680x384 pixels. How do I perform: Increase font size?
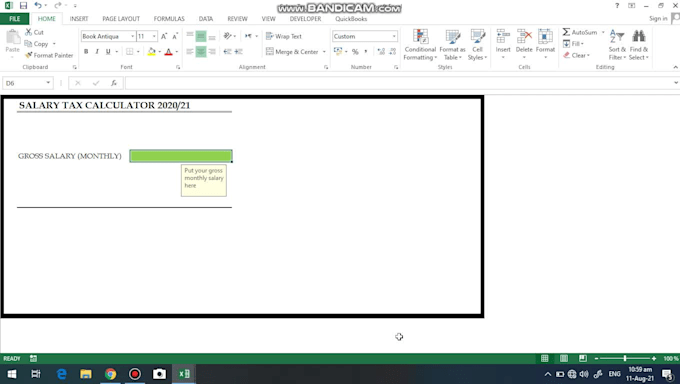[164, 36]
